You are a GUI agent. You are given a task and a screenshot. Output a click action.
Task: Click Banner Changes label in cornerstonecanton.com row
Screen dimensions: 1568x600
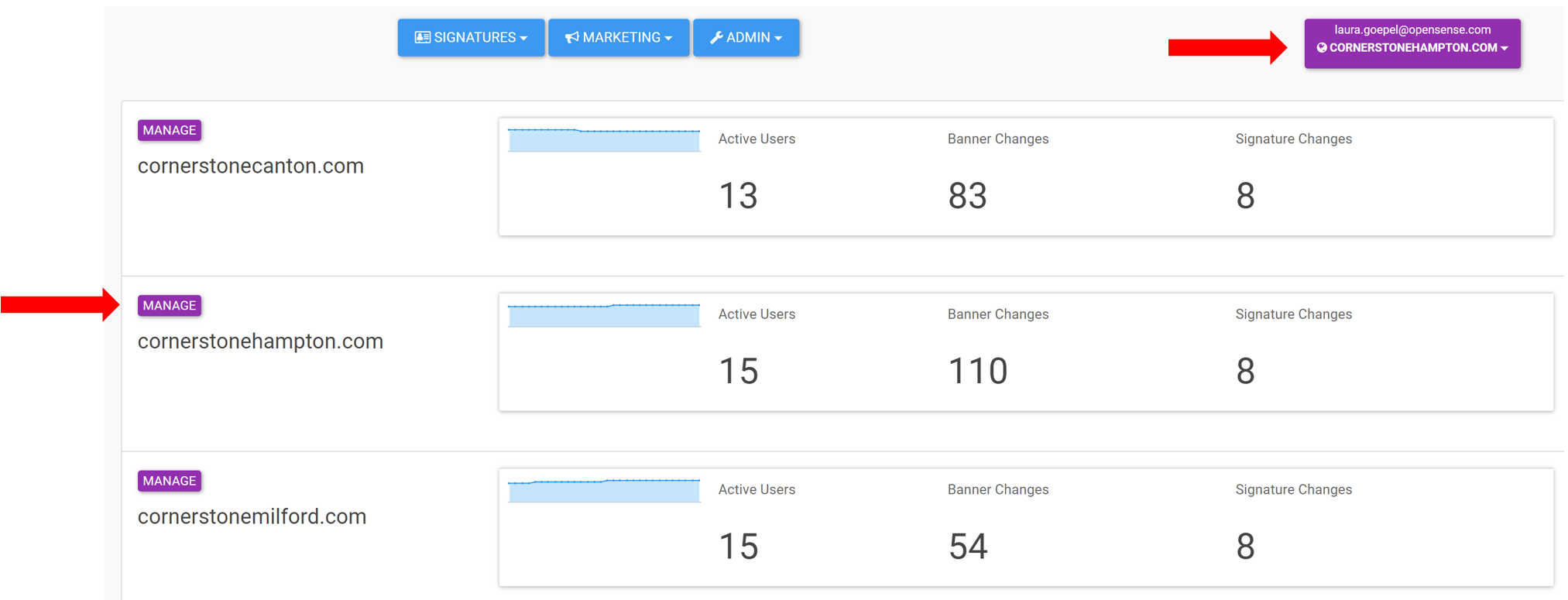tap(998, 139)
